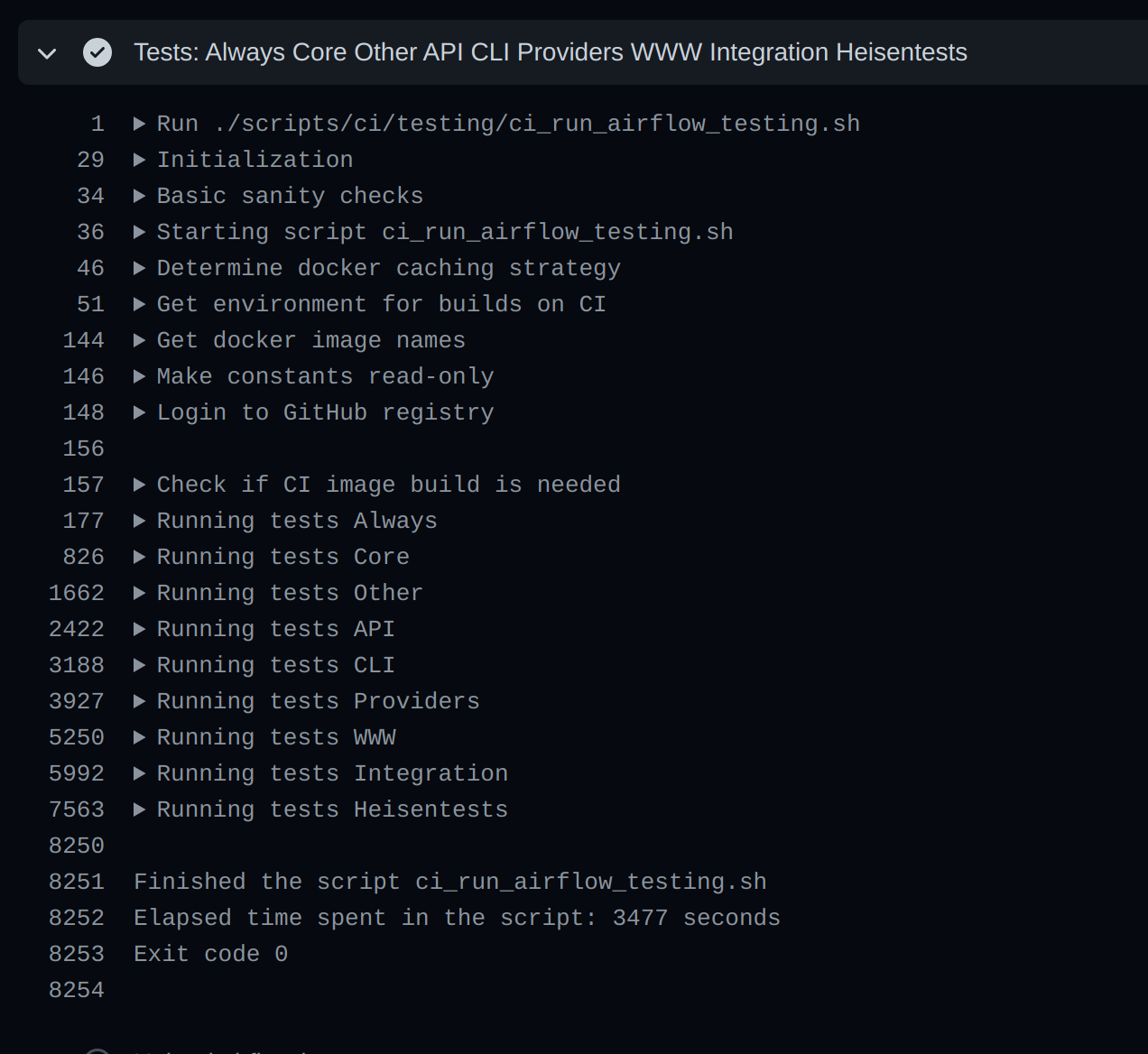Click the chevron icon to collapse the step log

click(46, 52)
